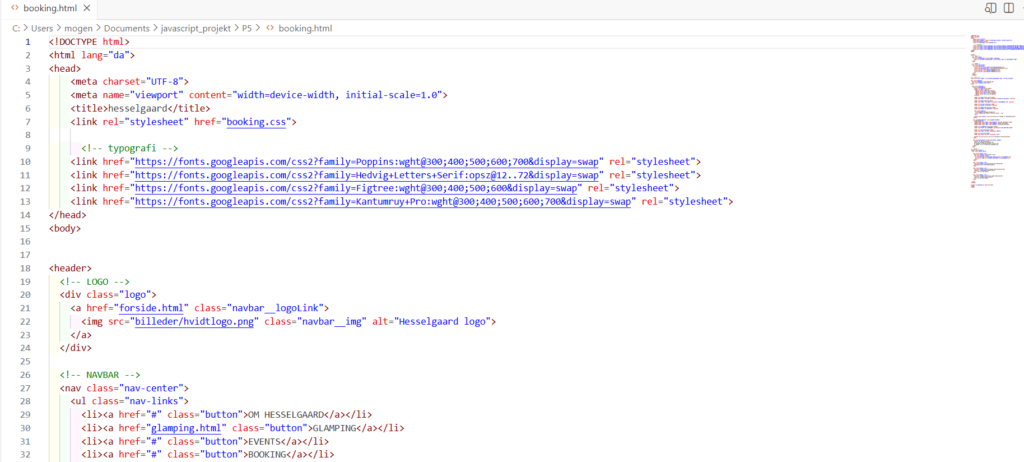Image resolution: width=1024 pixels, height=462 pixels.
Task: Click the hesselgaard title text
Action: (x=138, y=108)
